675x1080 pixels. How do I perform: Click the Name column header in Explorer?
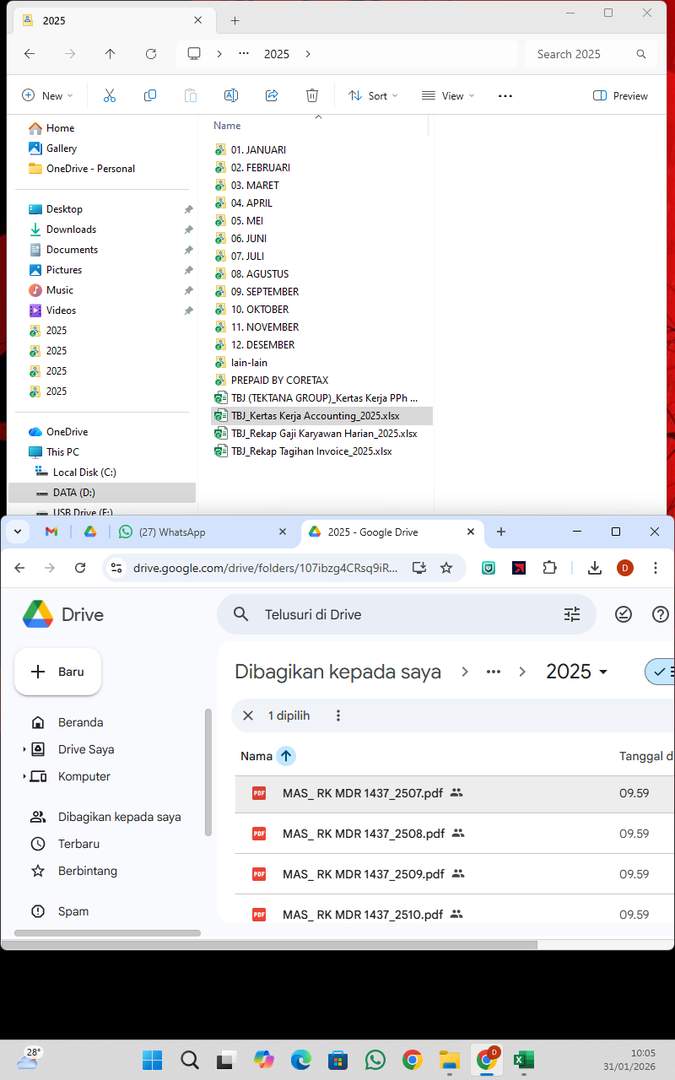click(227, 125)
